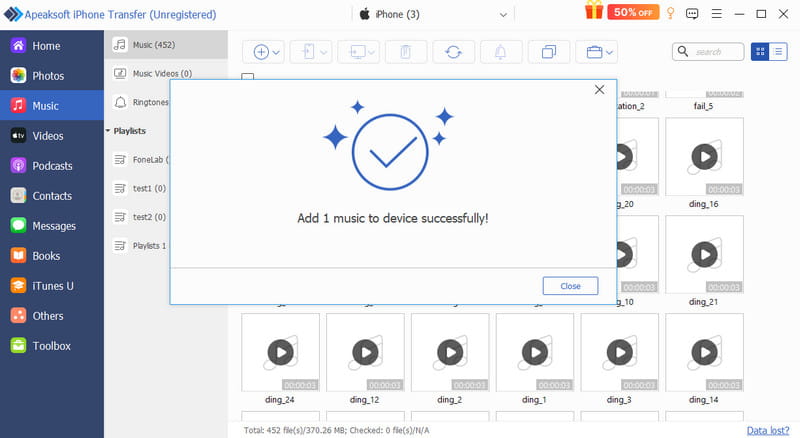Open the Photos section
The width and height of the screenshot is (800, 438).
pyautogui.click(x=52, y=76)
